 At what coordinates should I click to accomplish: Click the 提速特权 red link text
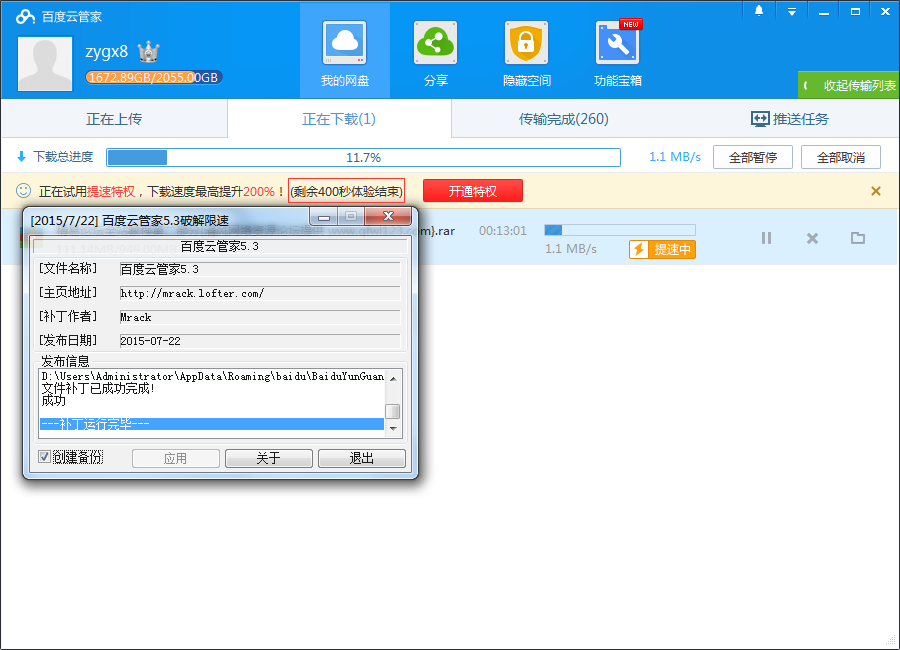pyautogui.click(x=111, y=191)
